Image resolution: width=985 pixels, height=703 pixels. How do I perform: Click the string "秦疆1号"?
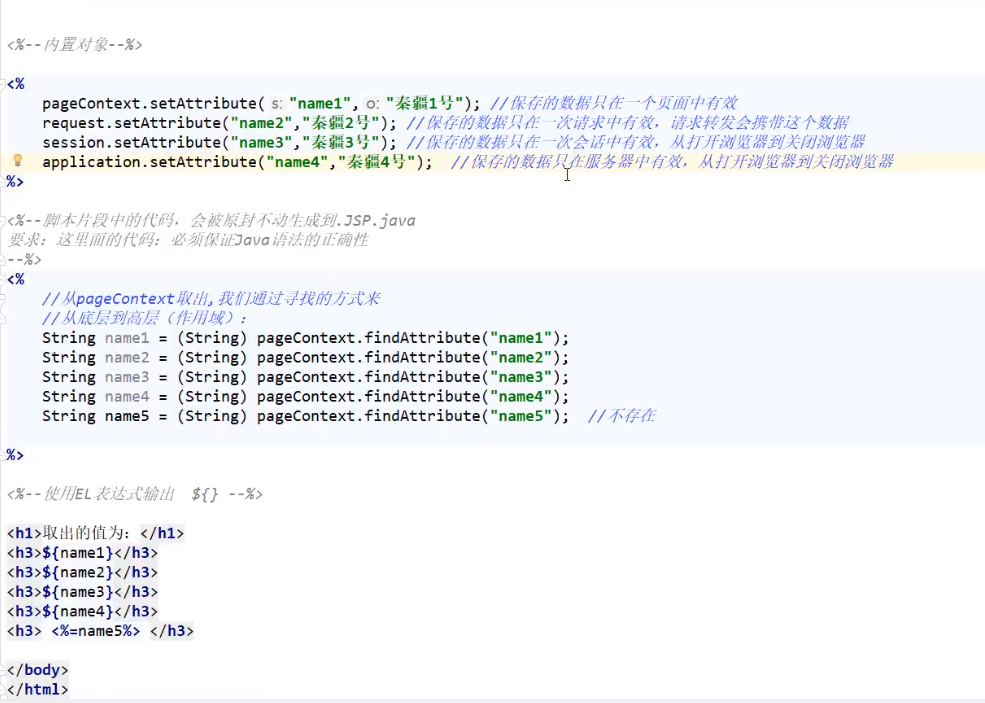point(425,103)
